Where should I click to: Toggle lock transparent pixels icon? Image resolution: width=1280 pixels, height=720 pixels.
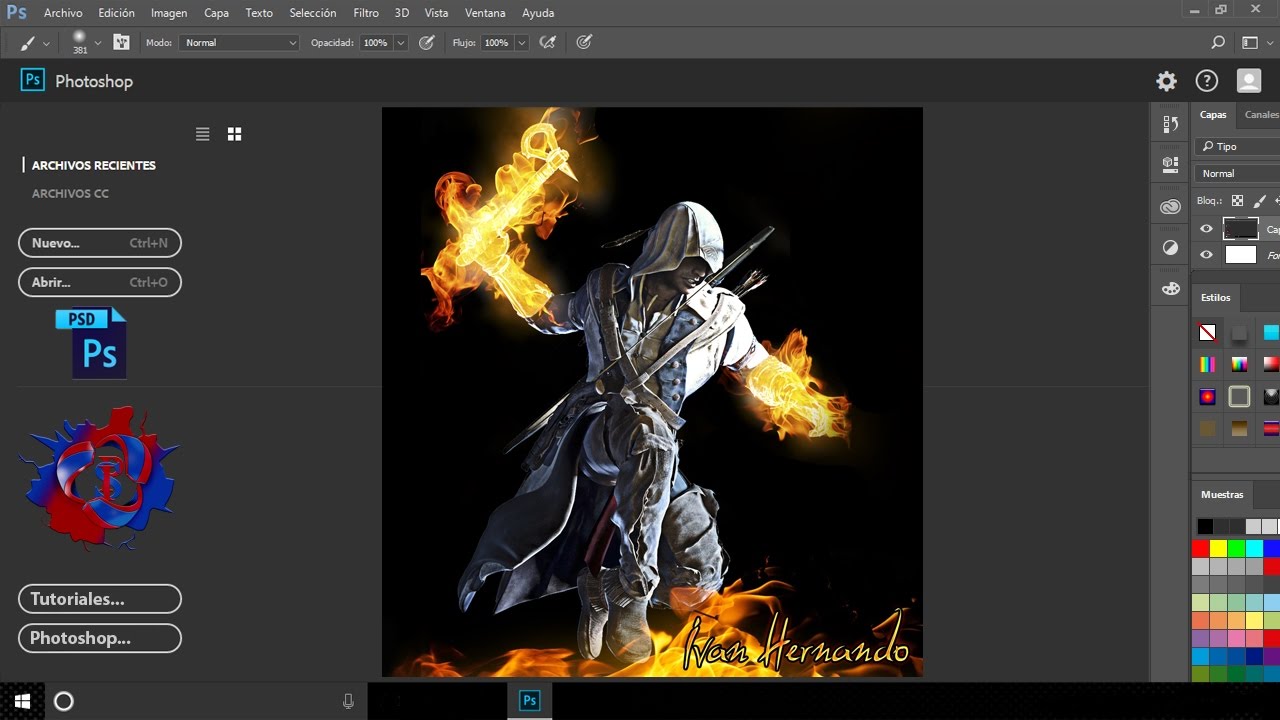pos(1238,201)
